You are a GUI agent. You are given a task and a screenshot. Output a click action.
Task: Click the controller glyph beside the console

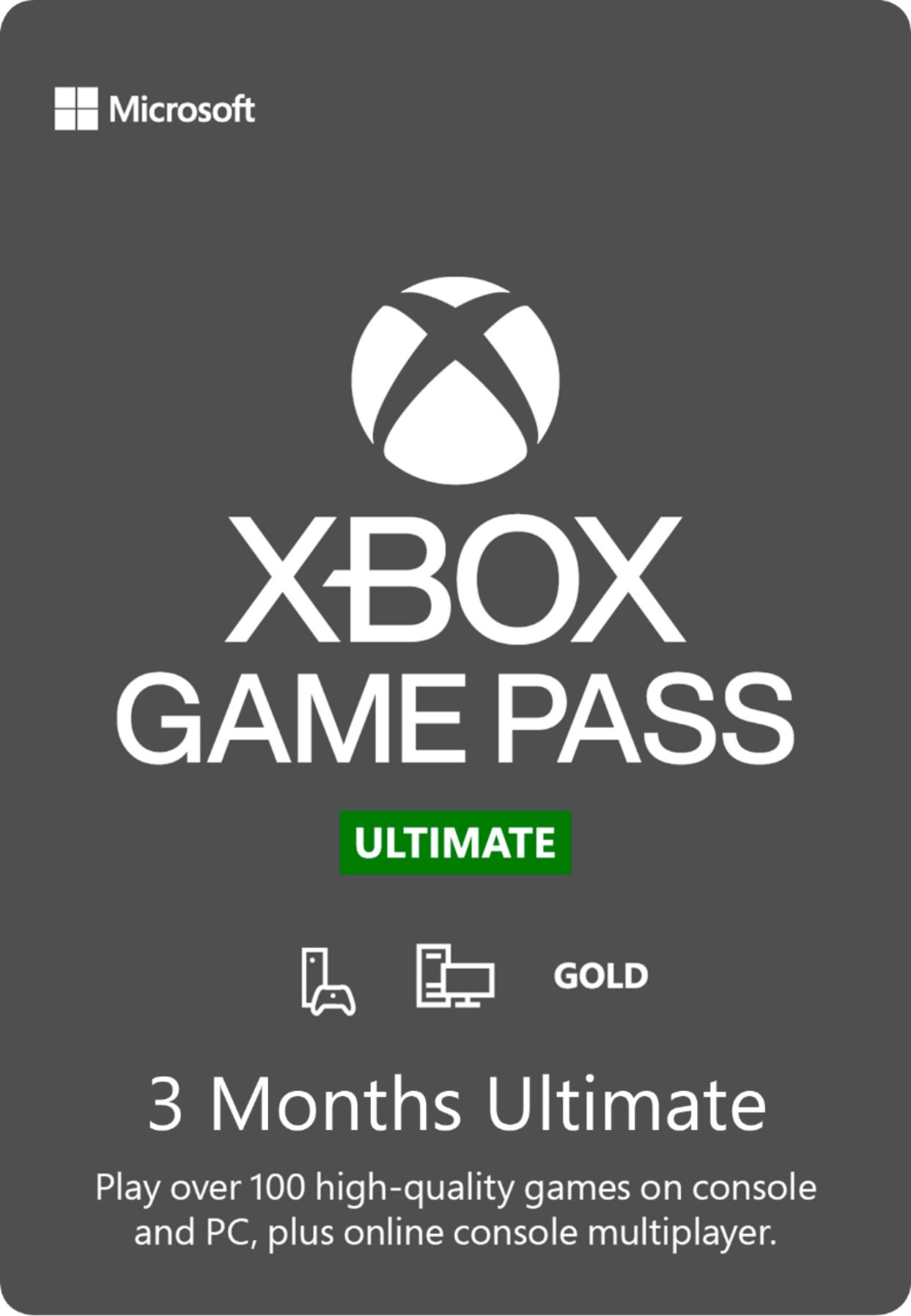[x=334, y=1000]
